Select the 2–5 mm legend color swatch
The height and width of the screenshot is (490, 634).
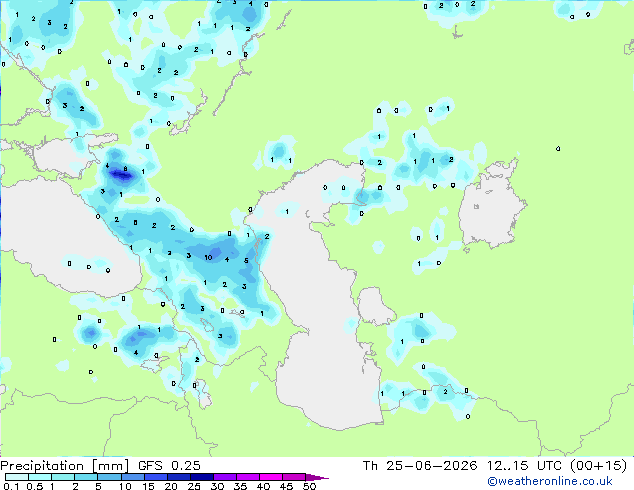[x=86, y=477]
